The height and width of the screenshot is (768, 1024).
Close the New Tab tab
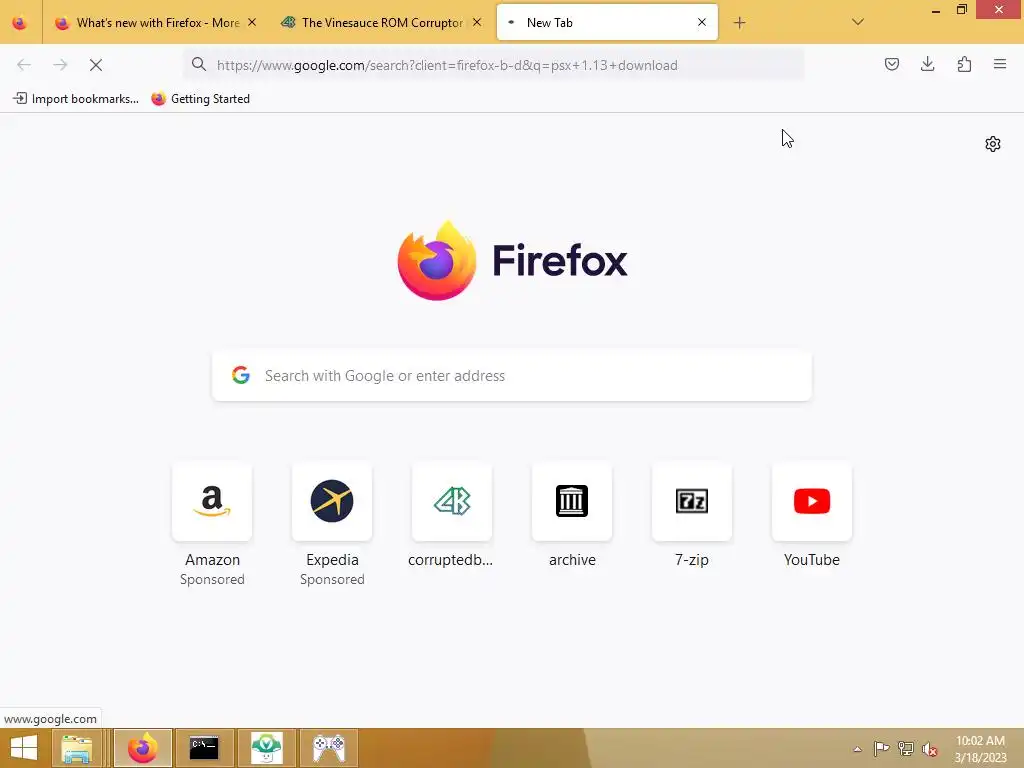(x=701, y=23)
